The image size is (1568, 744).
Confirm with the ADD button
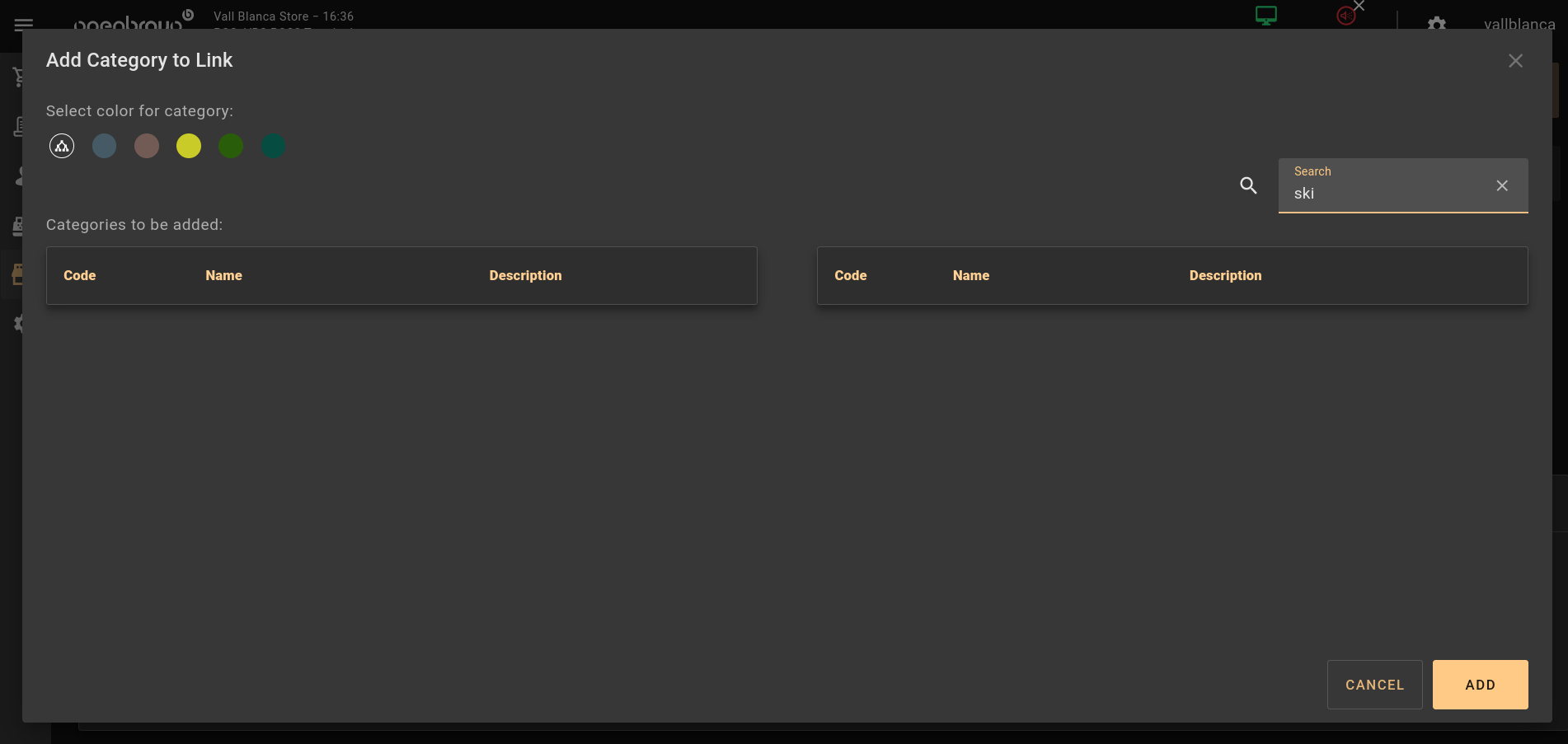click(x=1481, y=685)
